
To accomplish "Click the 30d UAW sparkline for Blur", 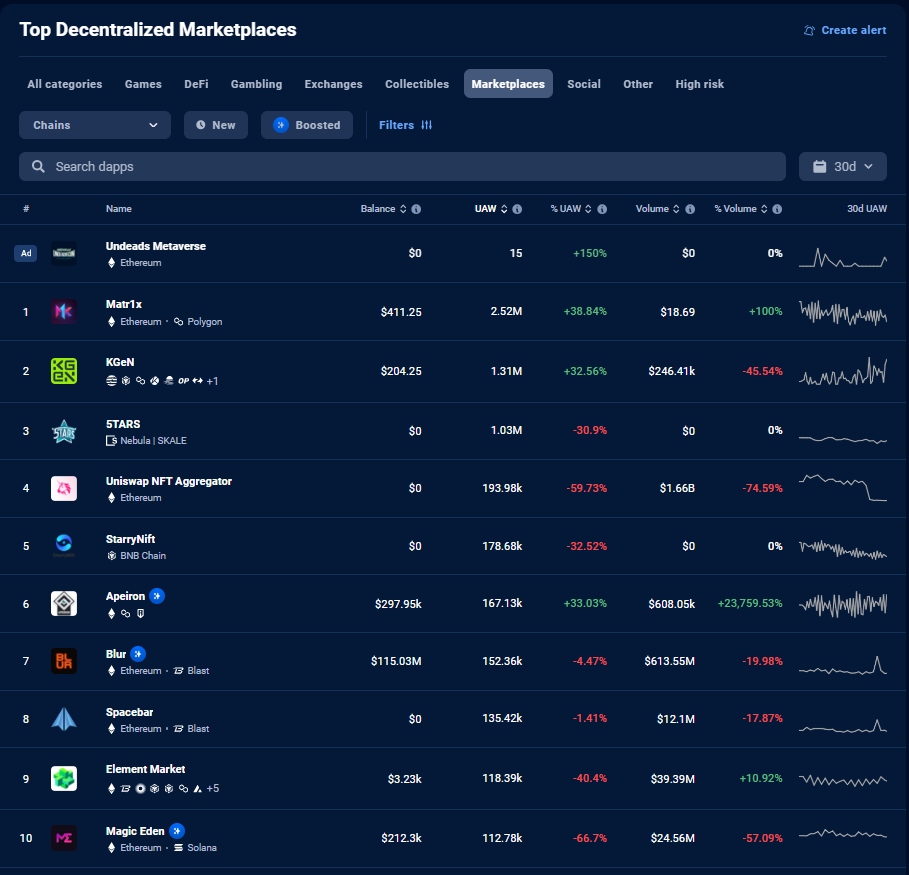I will pos(843,665).
